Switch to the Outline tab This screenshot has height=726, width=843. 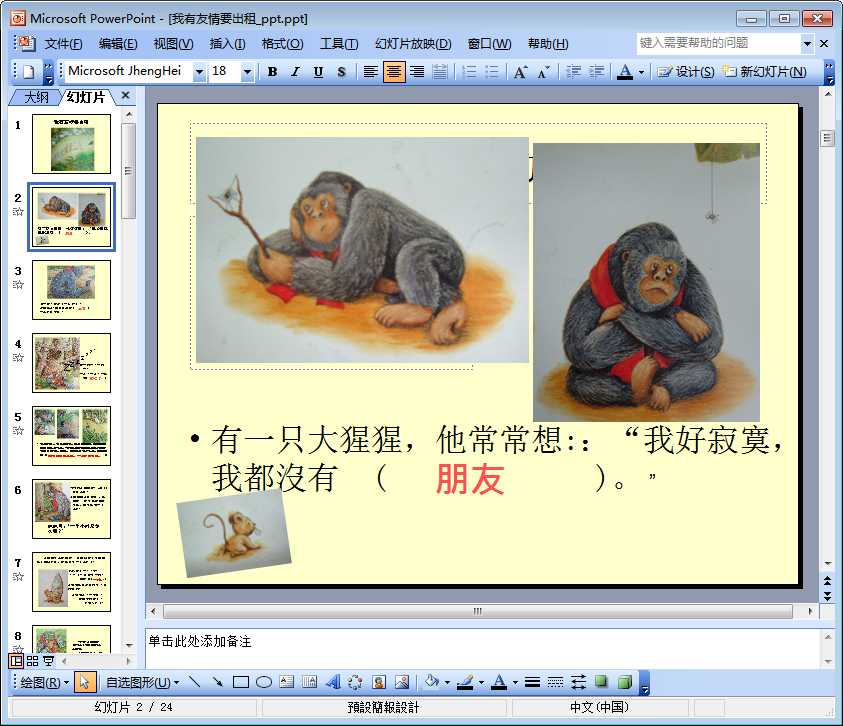coord(36,97)
